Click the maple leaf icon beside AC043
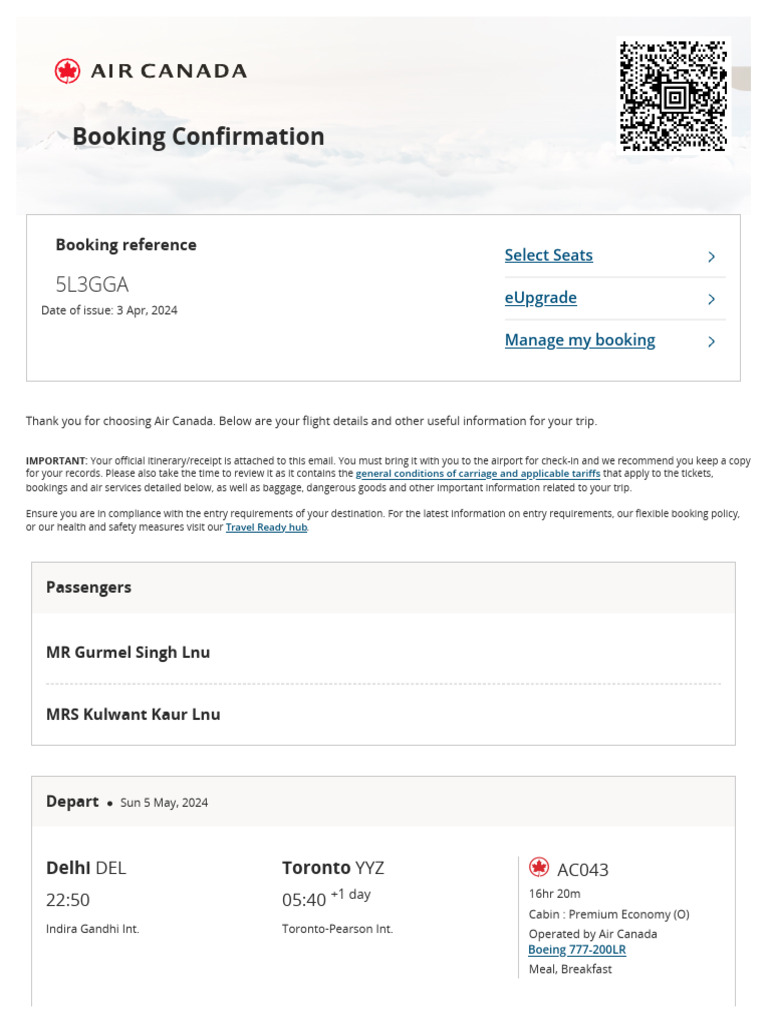 tap(539, 867)
